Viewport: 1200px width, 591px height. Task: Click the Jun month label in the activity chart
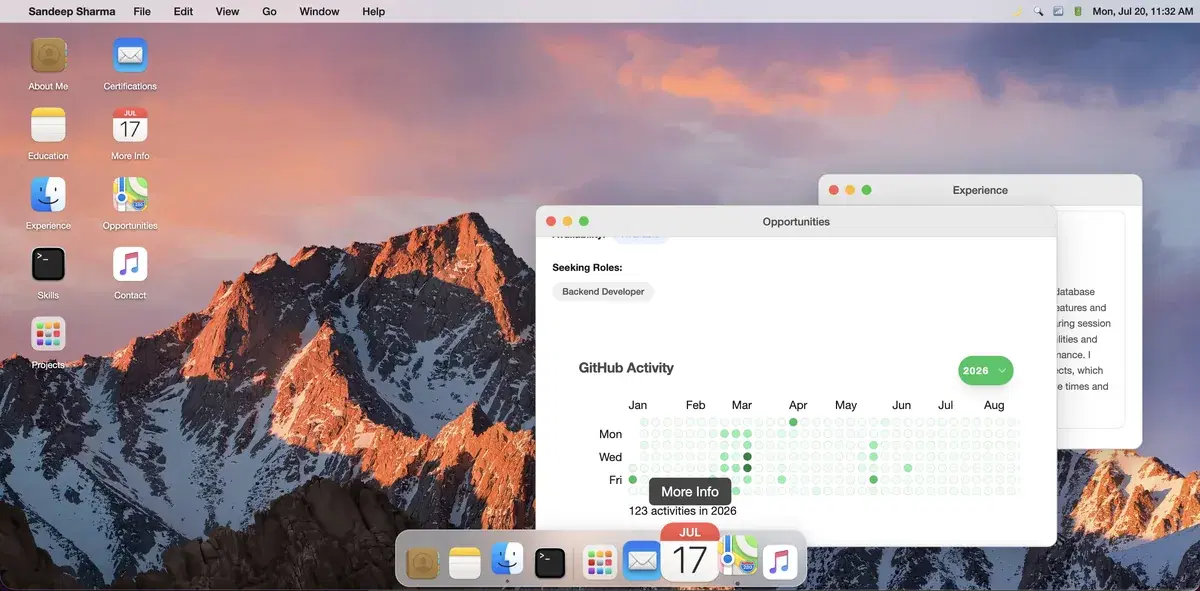(901, 405)
